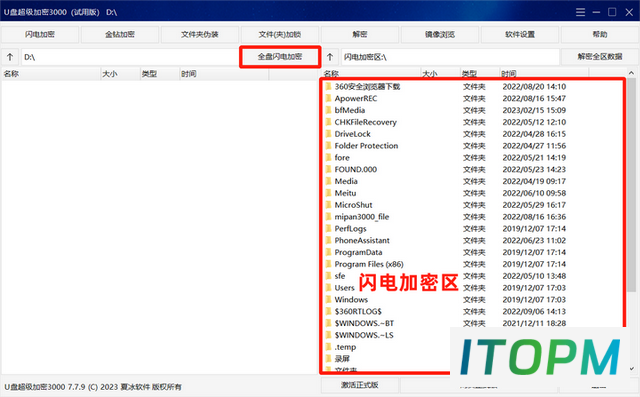Click the right list scrollbar down arrow
The width and height of the screenshot is (640, 397).
(x=632, y=368)
